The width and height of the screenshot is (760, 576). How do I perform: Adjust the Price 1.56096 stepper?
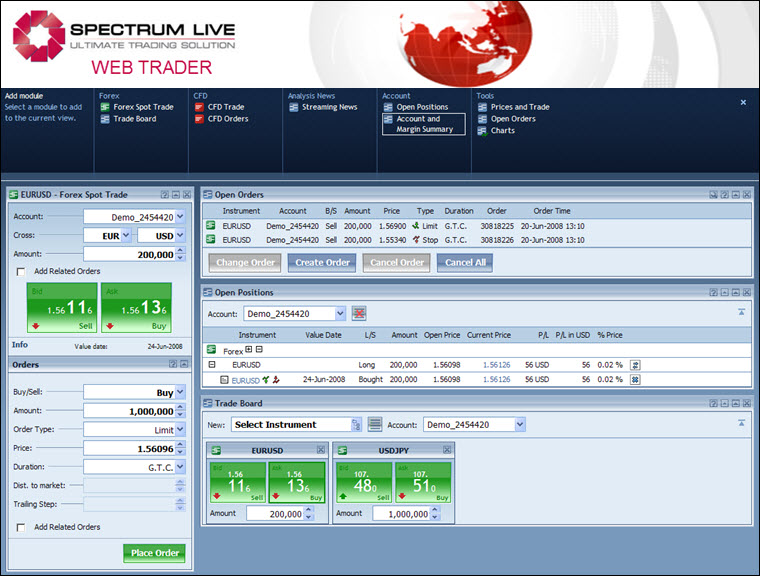tap(180, 448)
